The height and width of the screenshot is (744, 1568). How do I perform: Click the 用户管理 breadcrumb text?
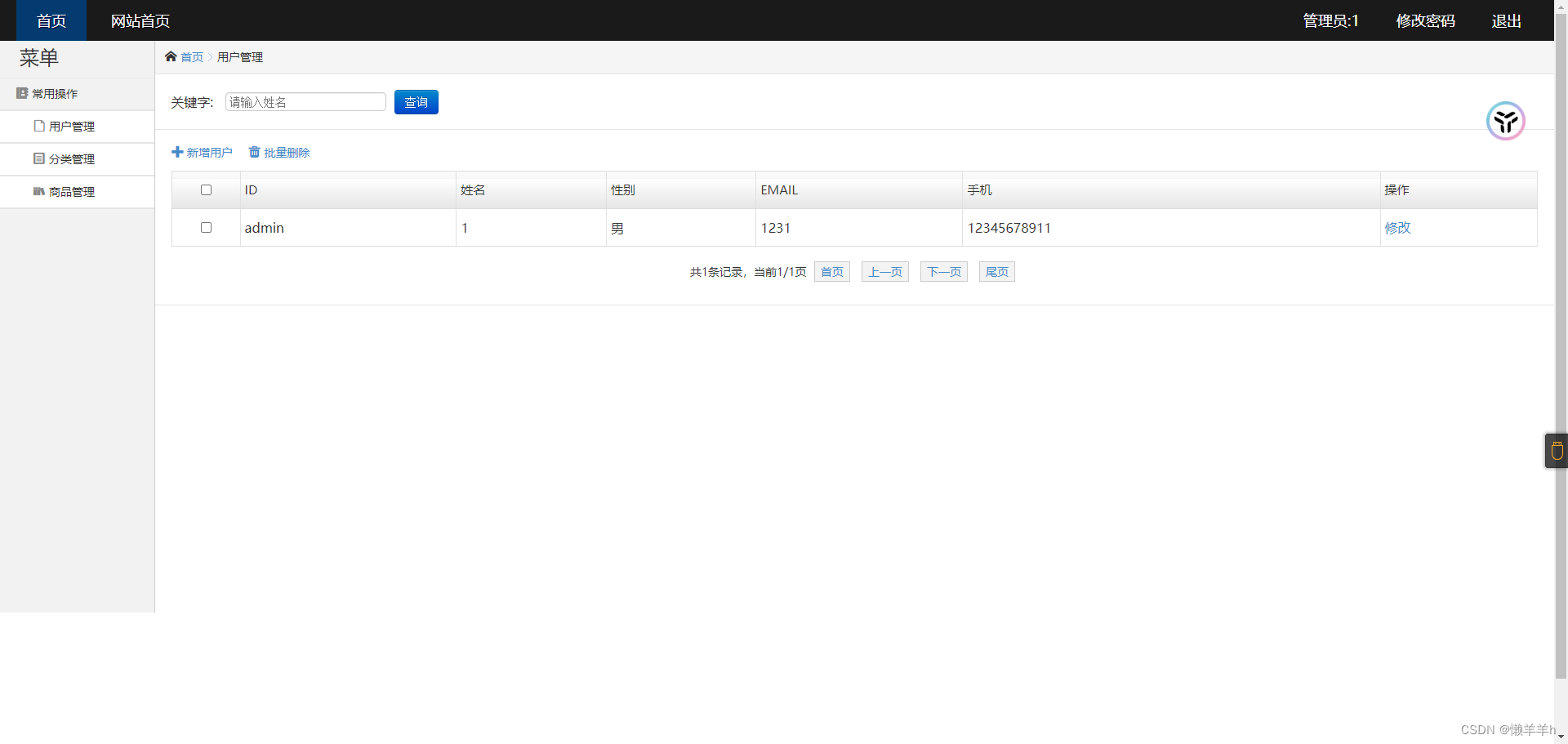pos(240,57)
